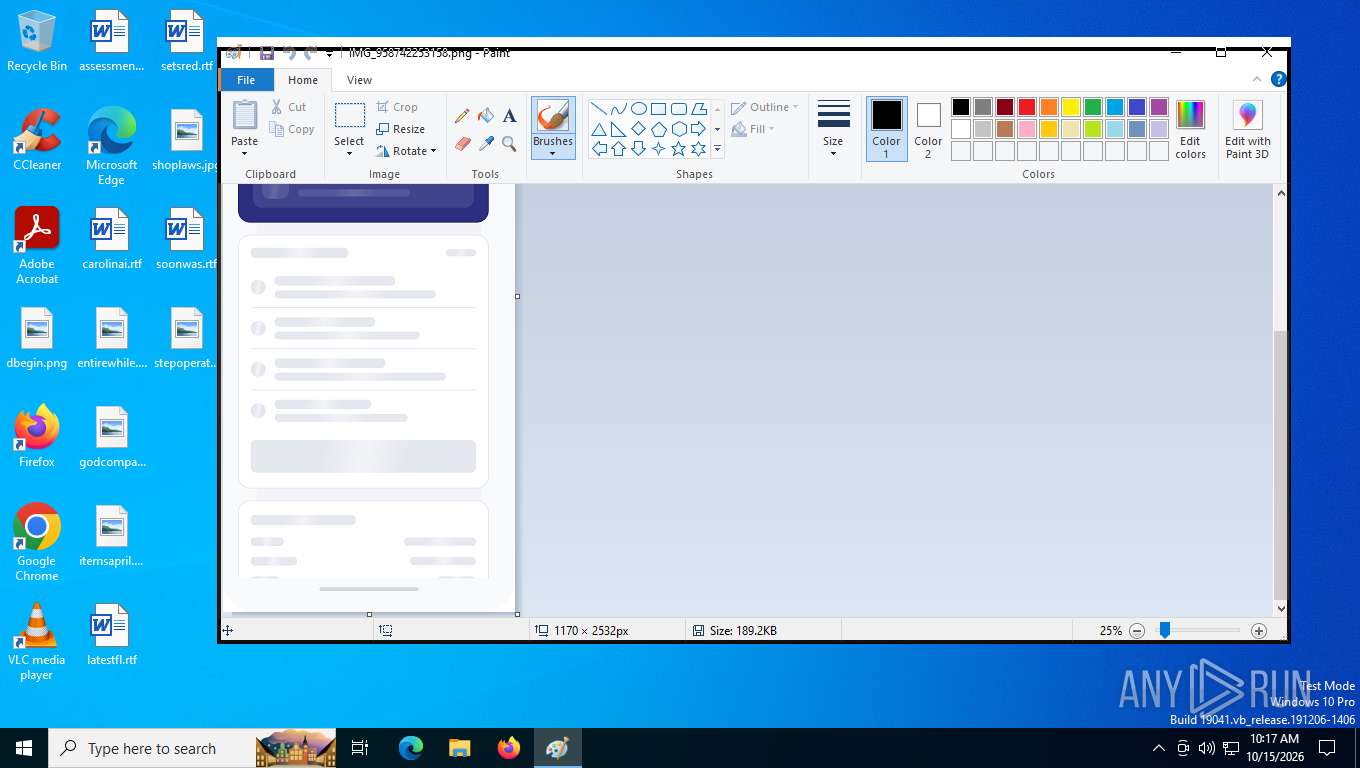Pick the red color swatch
This screenshot has width=1360, height=768.
pyautogui.click(x=1027, y=107)
